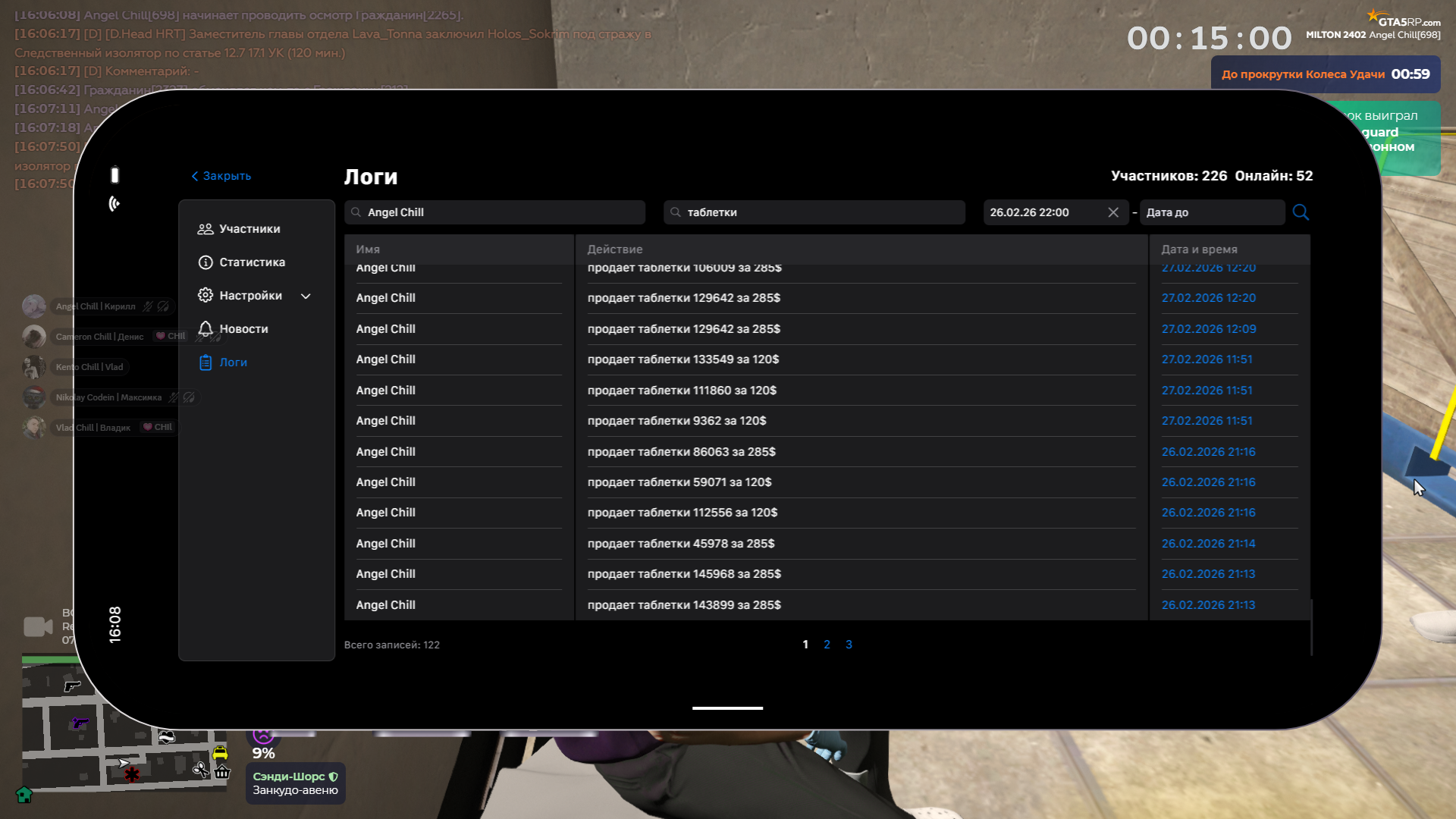
Task: Go to page 2 of logs
Action: coord(827,645)
